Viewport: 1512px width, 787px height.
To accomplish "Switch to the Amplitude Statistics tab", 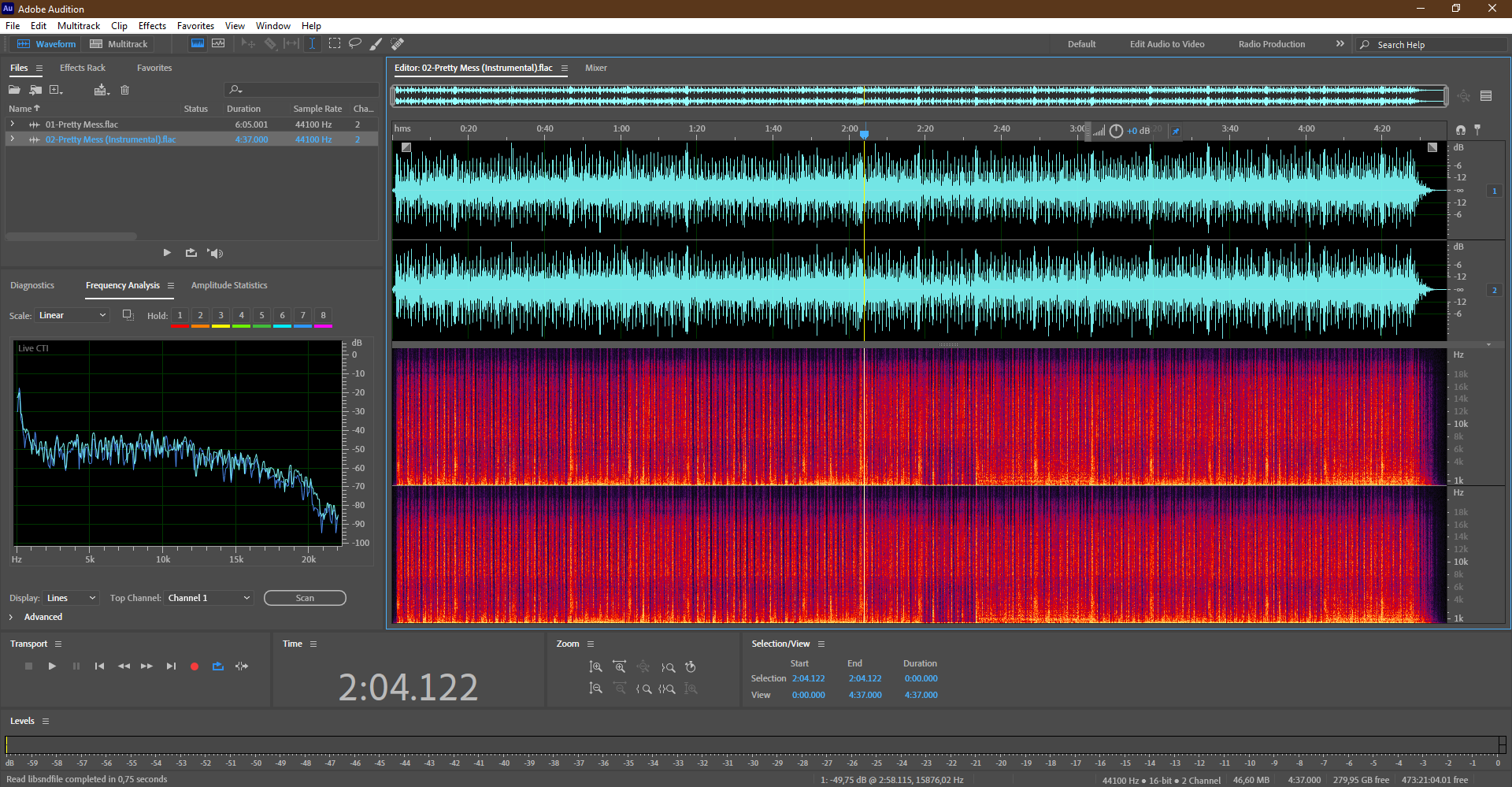I will click(x=229, y=285).
